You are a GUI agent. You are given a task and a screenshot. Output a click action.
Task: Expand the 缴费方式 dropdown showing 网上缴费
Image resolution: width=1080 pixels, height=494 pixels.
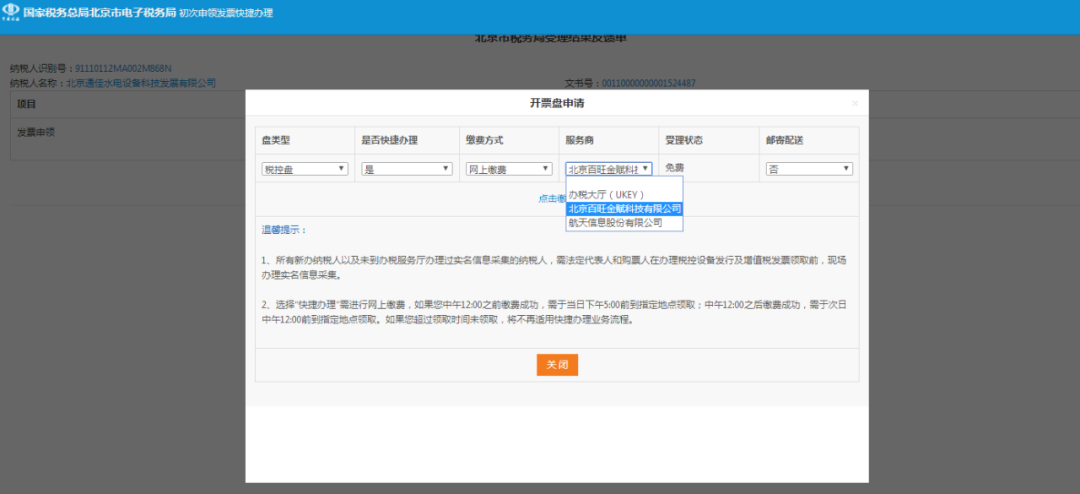point(509,170)
